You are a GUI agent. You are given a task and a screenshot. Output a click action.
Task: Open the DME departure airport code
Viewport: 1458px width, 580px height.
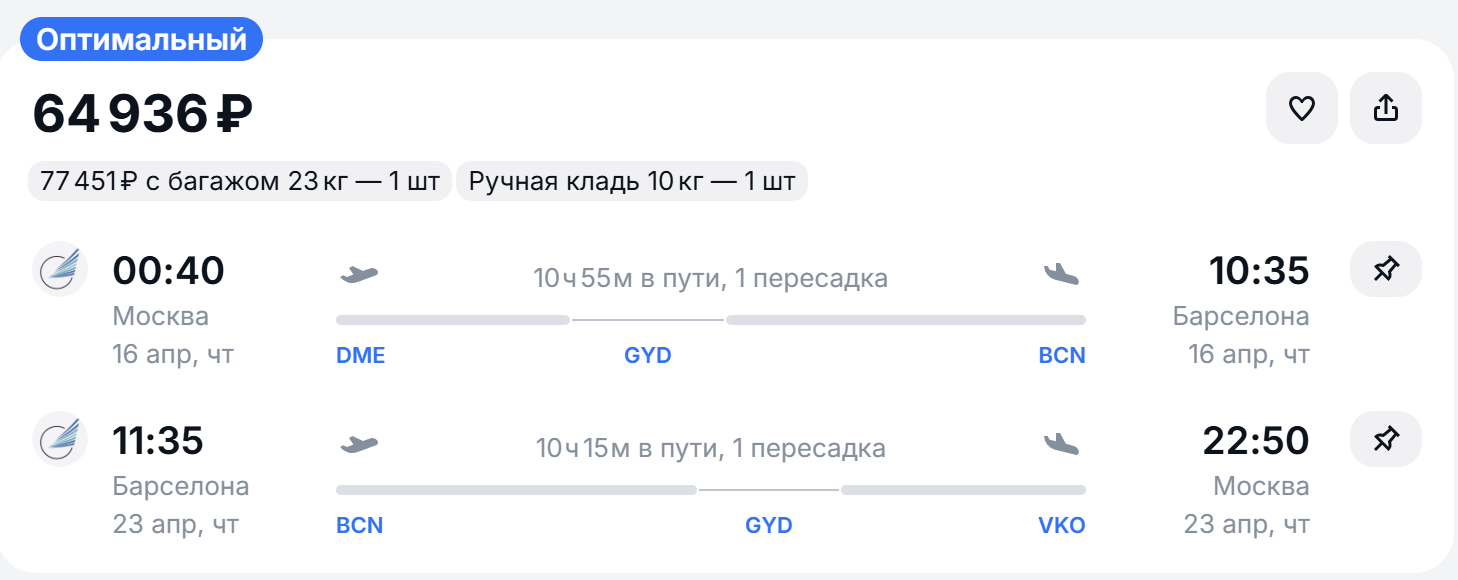click(x=361, y=356)
